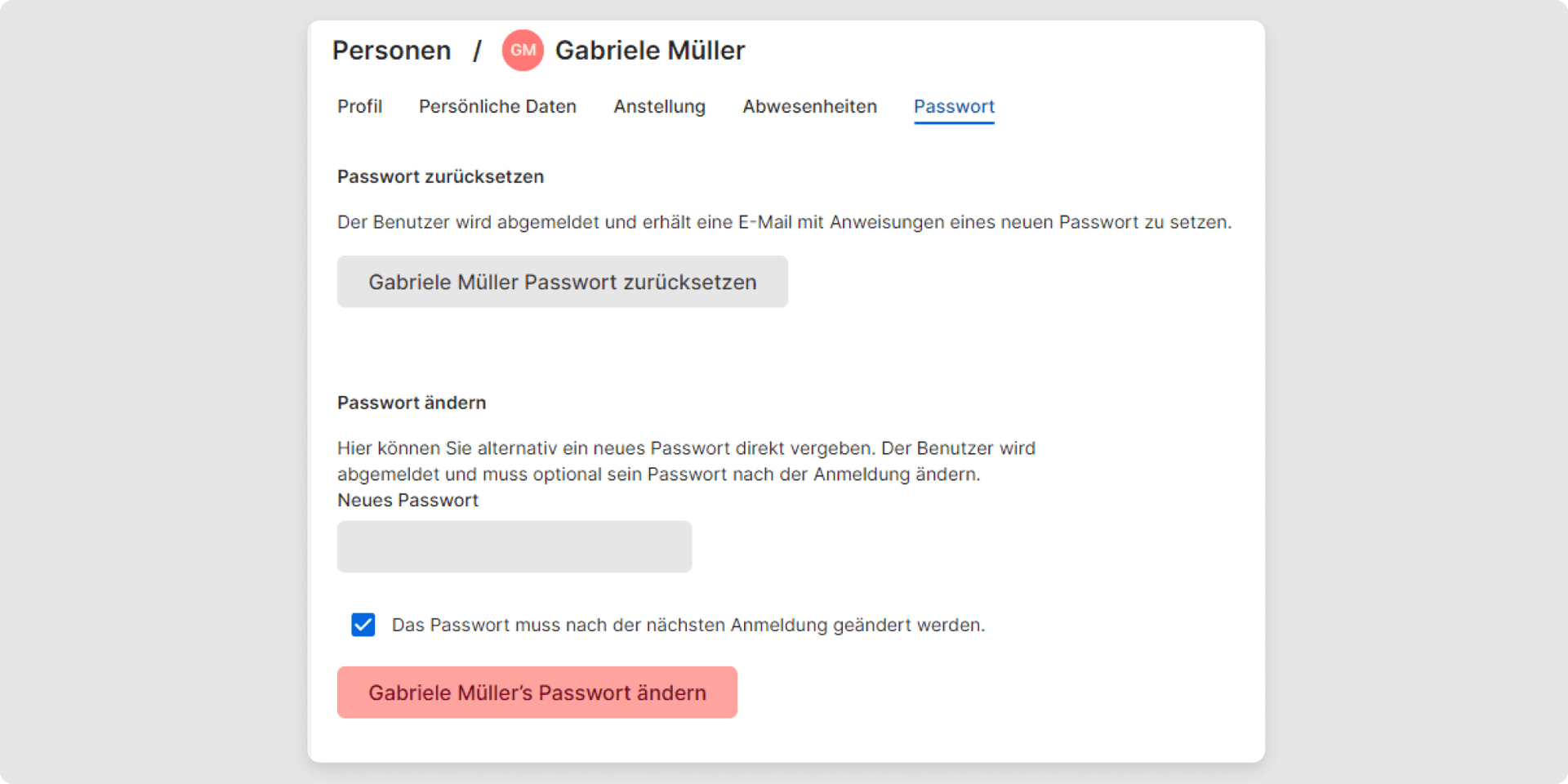Click the round pink profile badge
The width and height of the screenshot is (1568, 784).
click(x=522, y=50)
